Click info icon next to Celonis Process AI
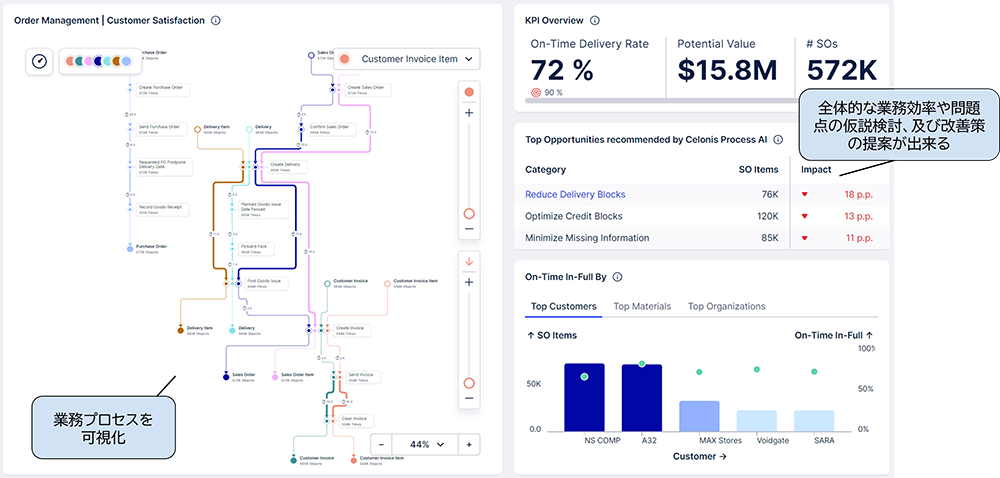The width and height of the screenshot is (1000, 478). [778, 140]
